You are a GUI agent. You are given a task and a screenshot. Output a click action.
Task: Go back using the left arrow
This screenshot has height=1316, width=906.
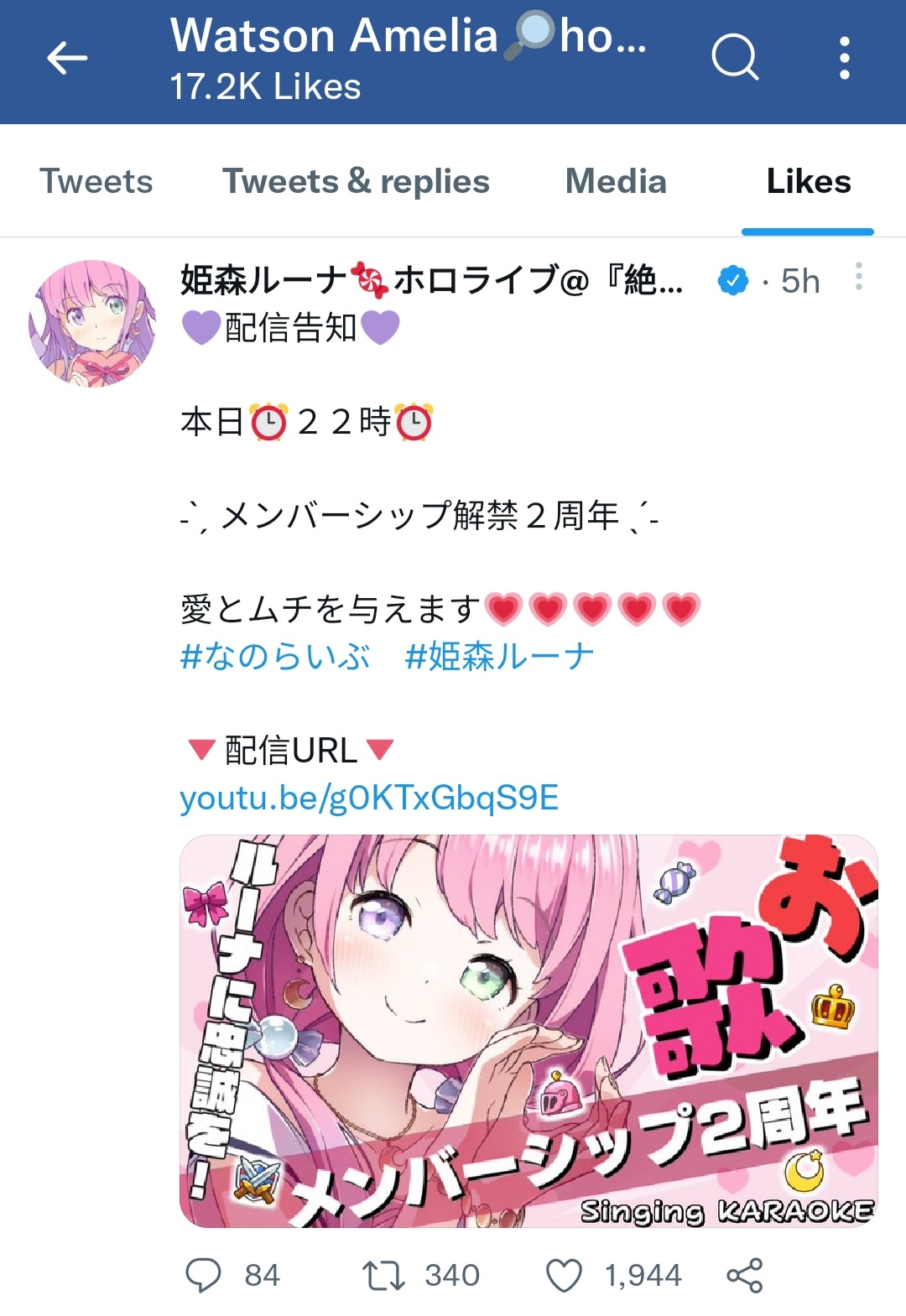[x=67, y=59]
